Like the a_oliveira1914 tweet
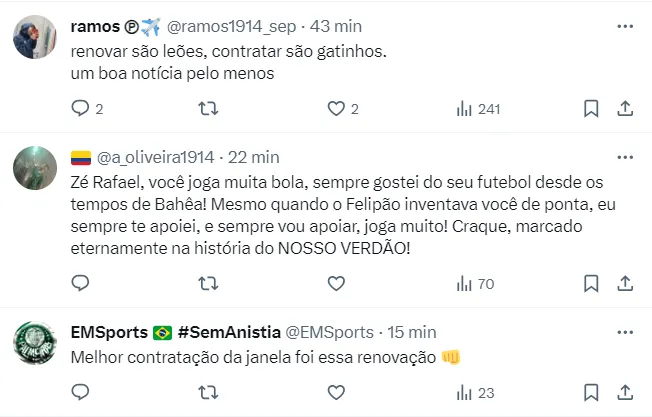The image size is (652, 417). (336, 284)
